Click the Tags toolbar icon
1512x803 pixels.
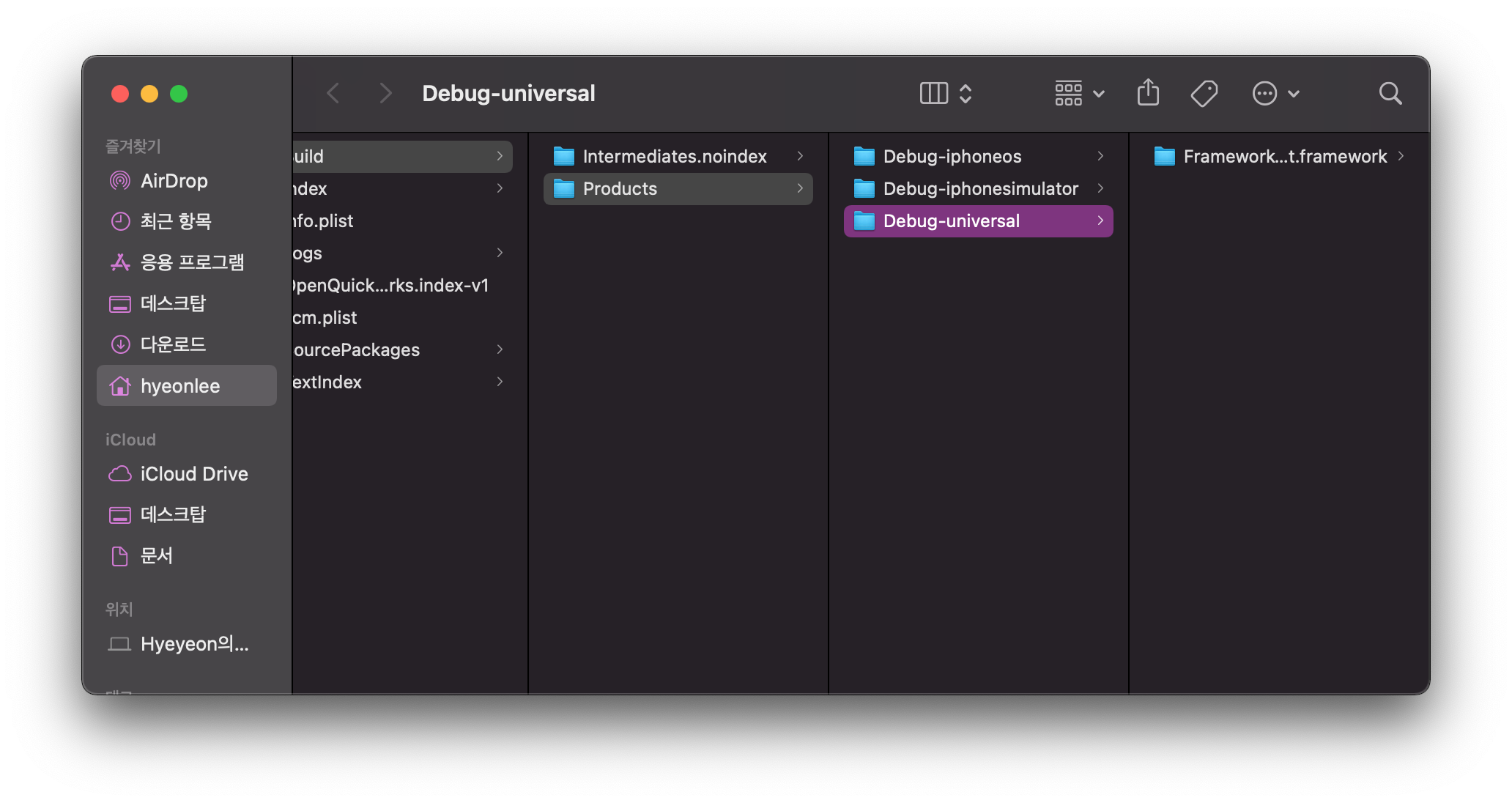(x=1204, y=93)
